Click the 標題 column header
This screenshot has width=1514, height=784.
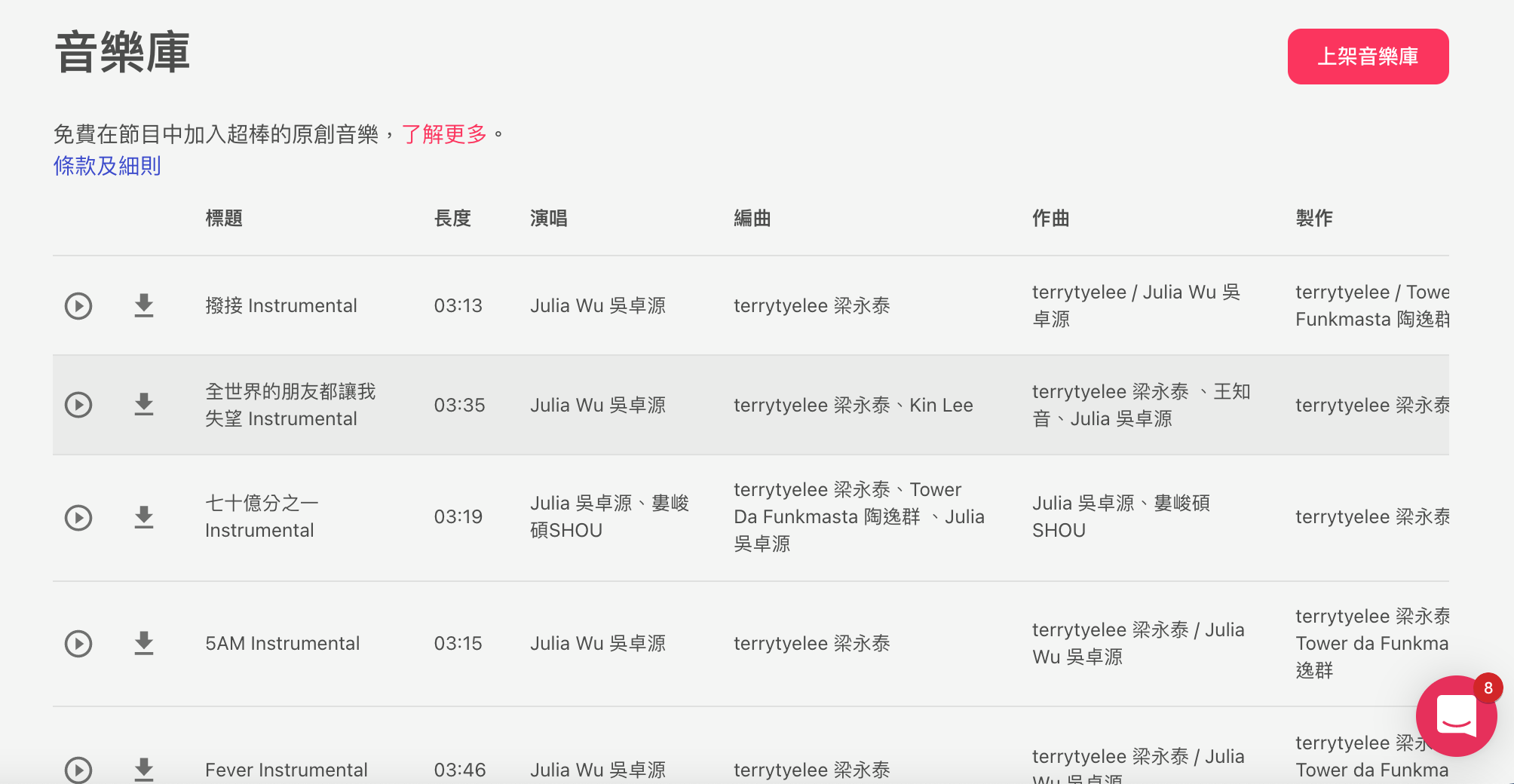pos(224,219)
